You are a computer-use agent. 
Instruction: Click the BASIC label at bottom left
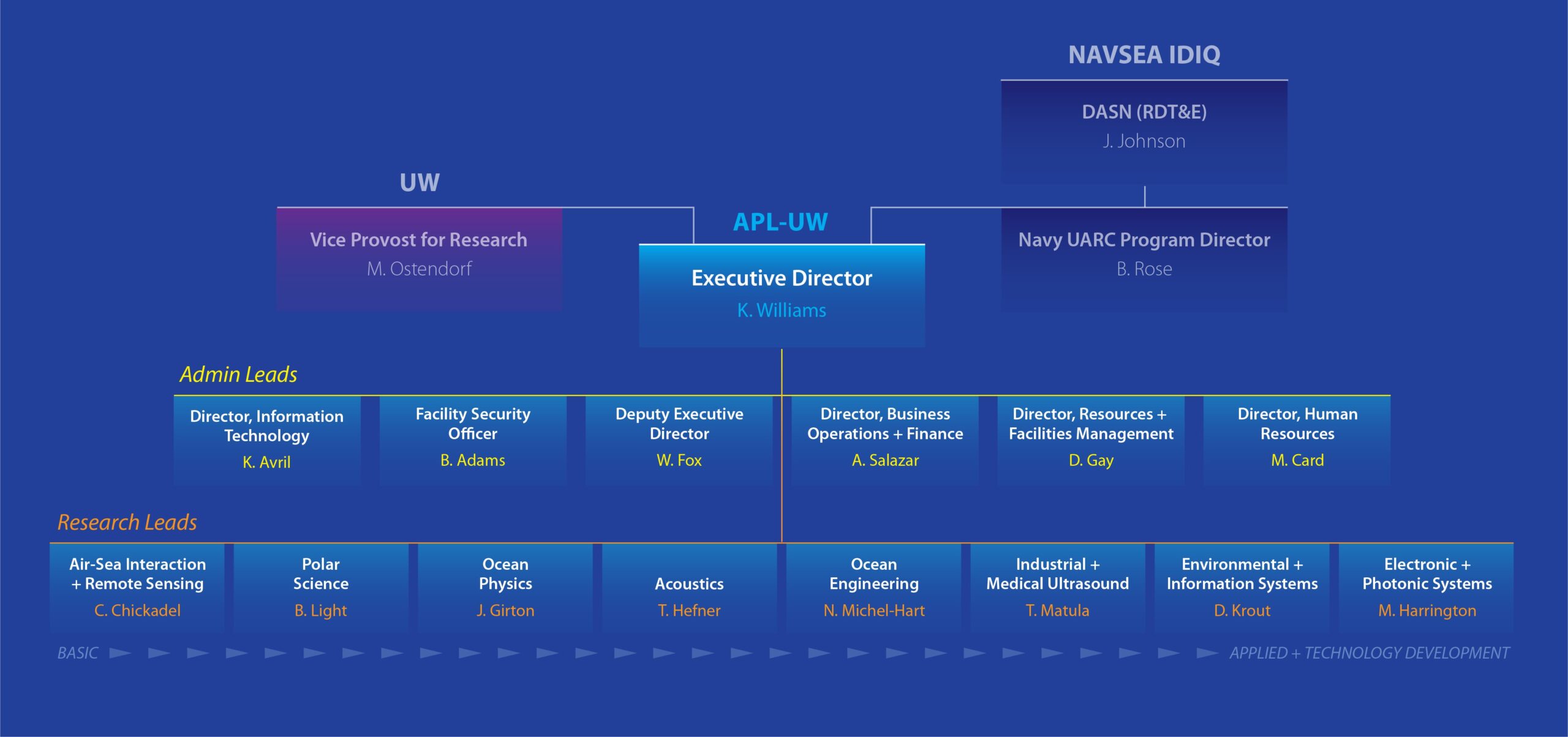(x=78, y=653)
